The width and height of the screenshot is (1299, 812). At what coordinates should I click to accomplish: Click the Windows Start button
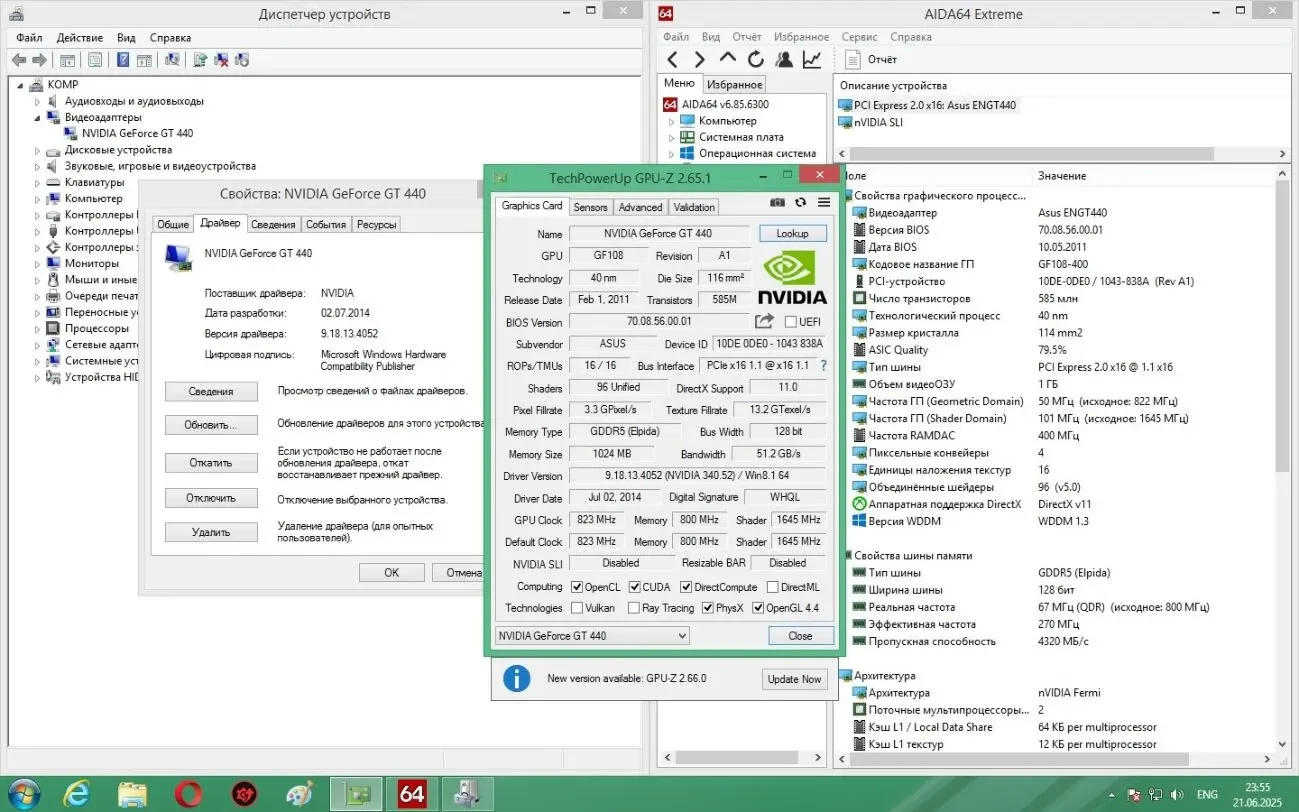(22, 794)
